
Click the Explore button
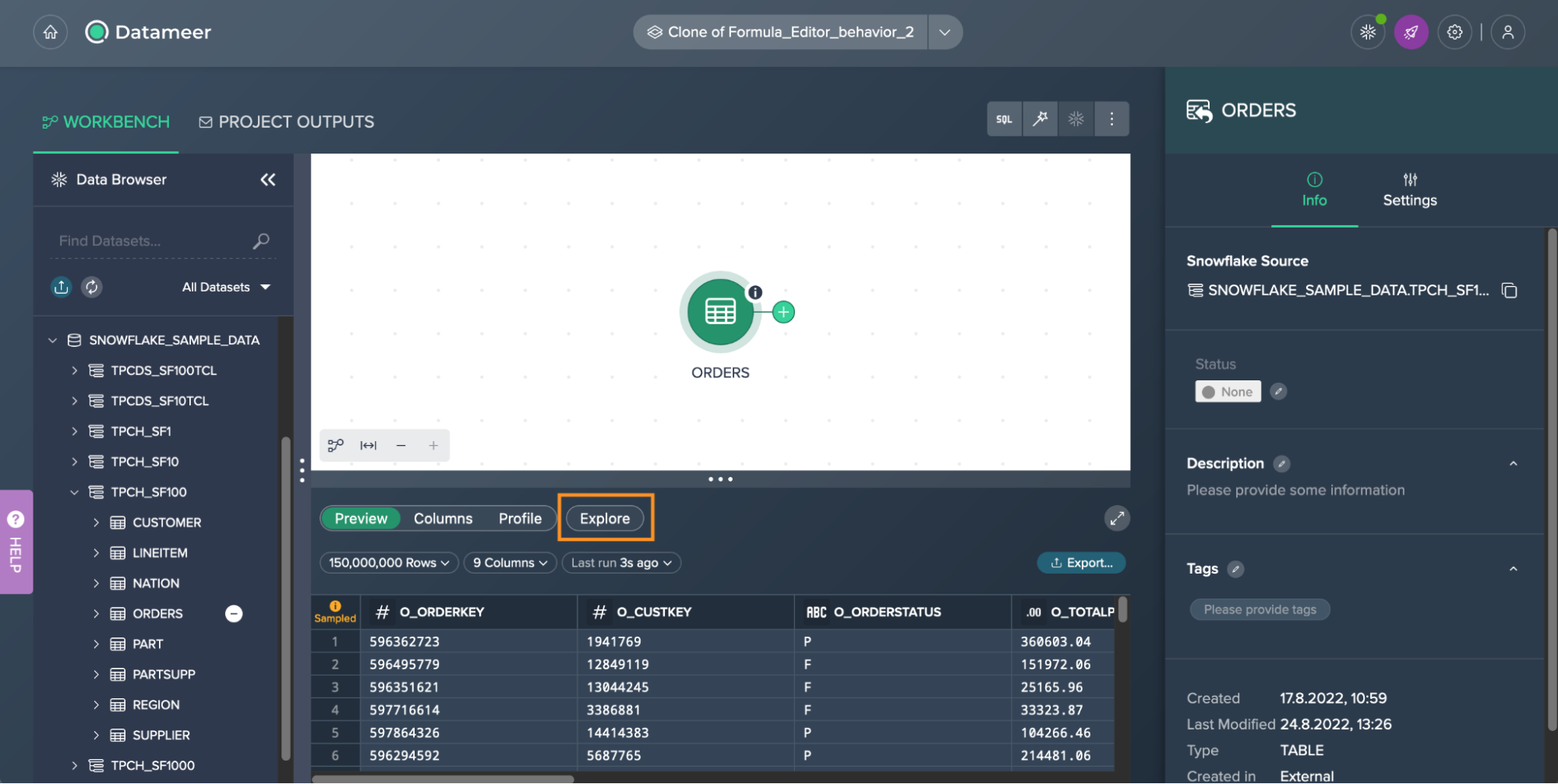pyautogui.click(x=605, y=518)
